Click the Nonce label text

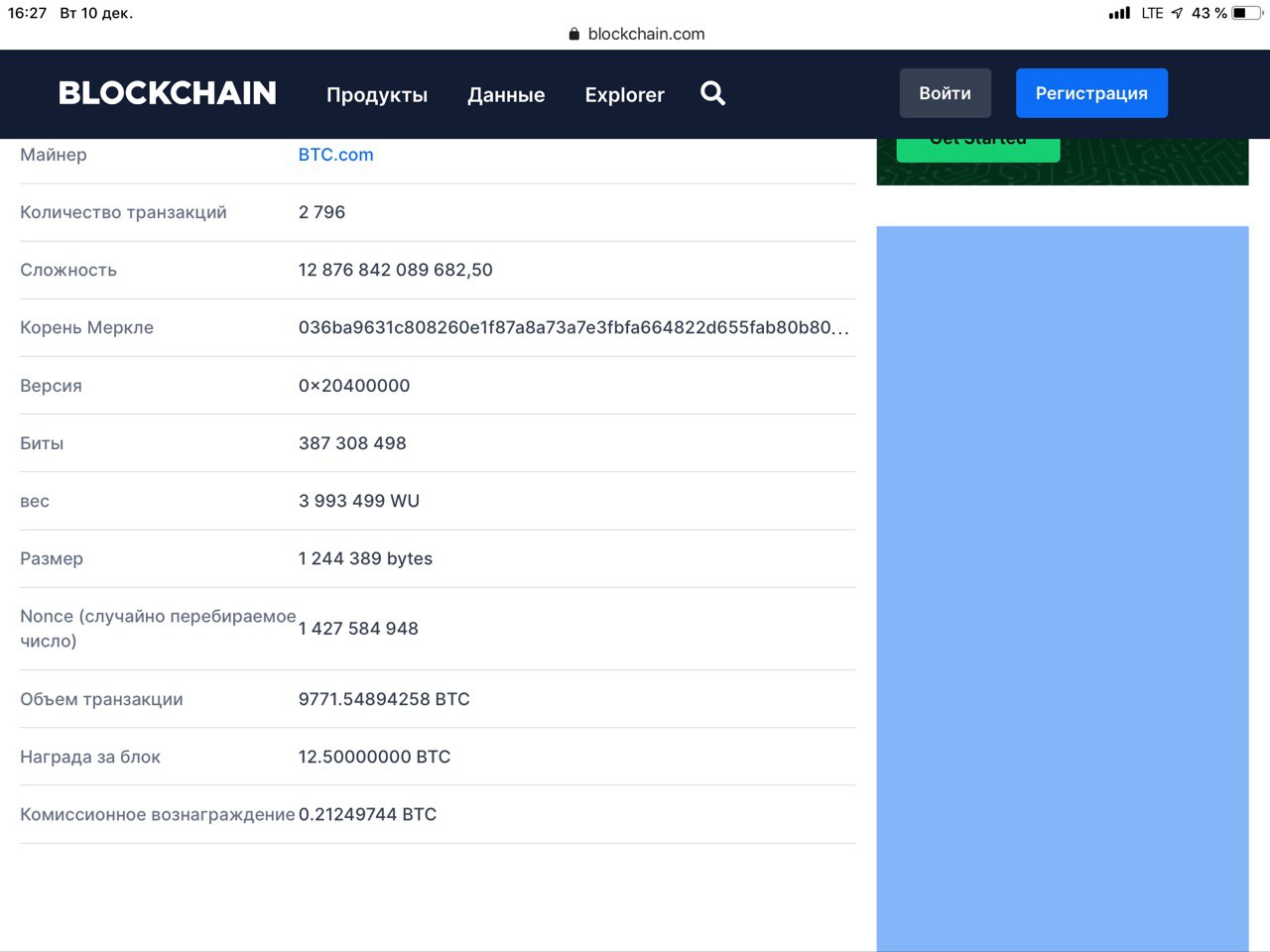(x=158, y=629)
